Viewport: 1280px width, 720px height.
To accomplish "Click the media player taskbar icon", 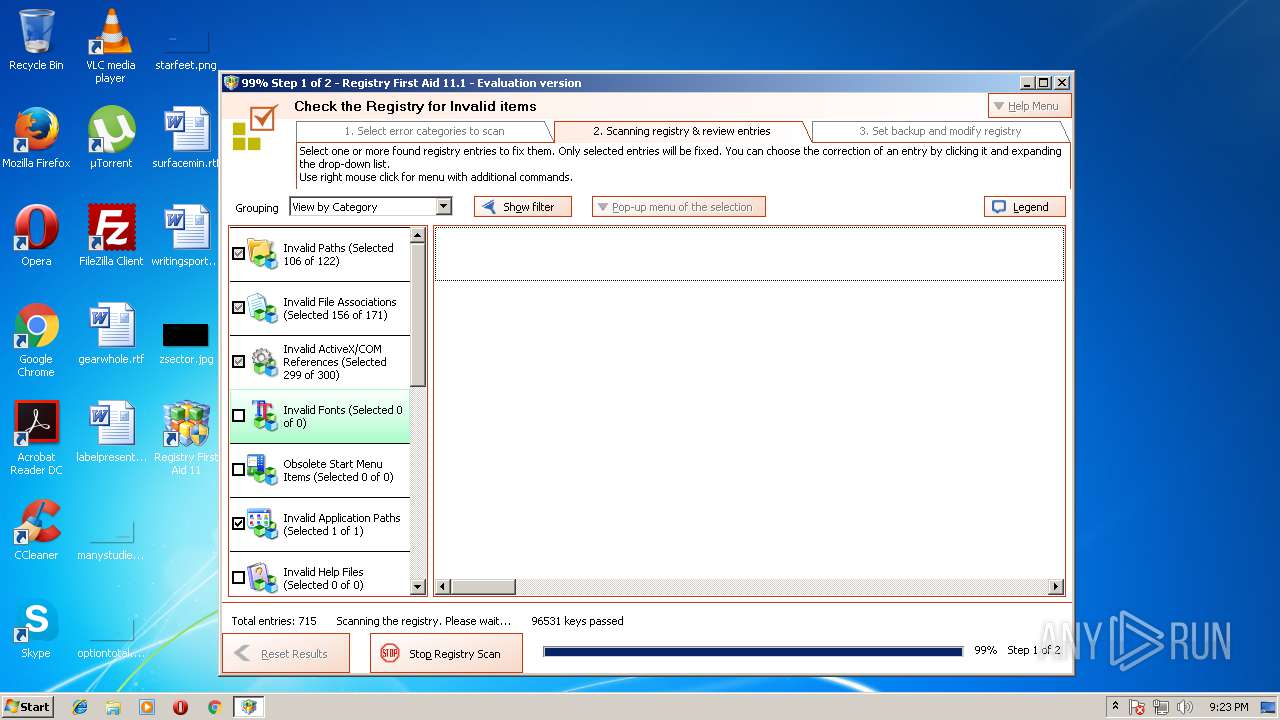I will (147, 707).
